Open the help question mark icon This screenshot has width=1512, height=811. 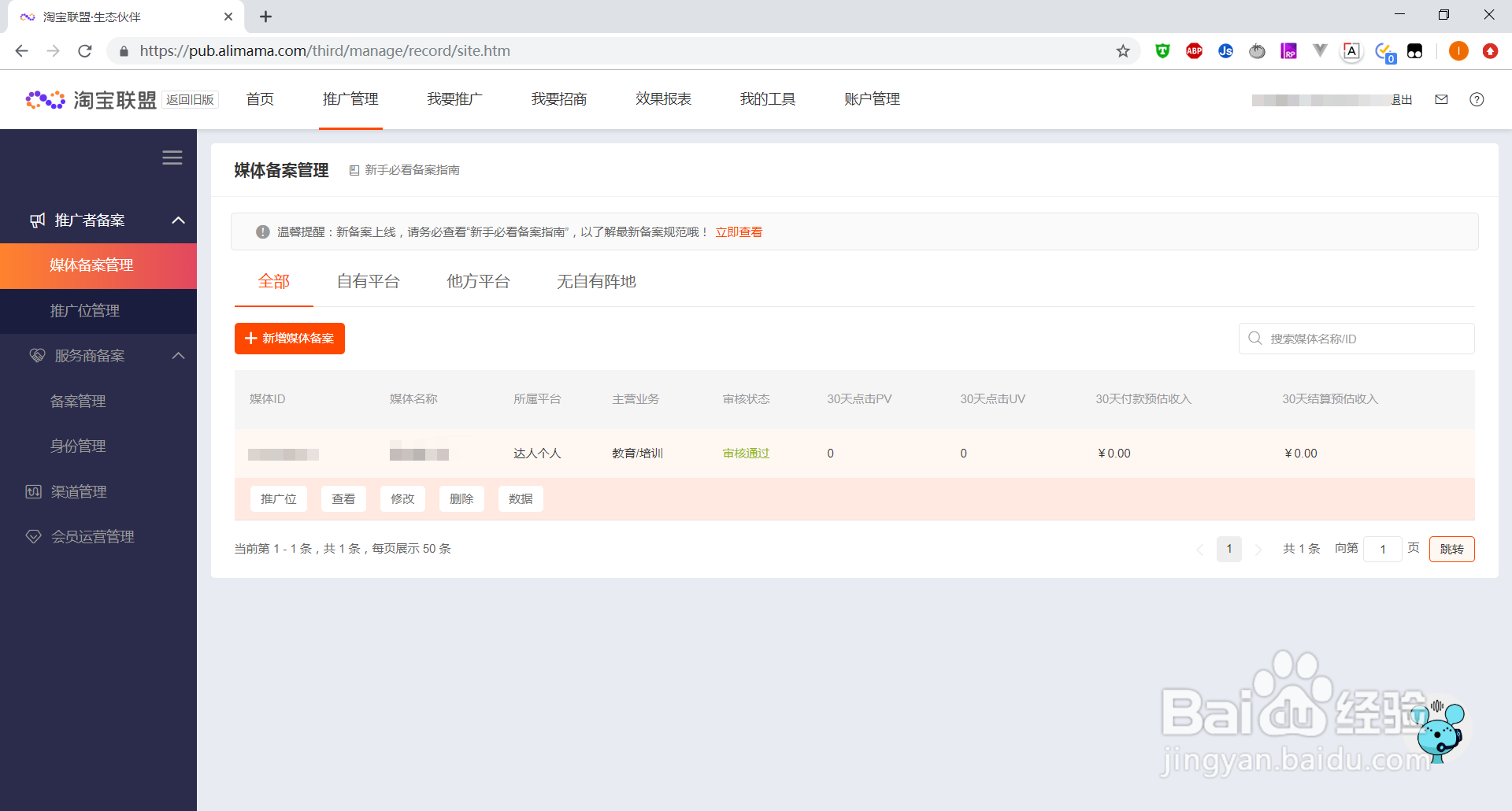pos(1477,99)
